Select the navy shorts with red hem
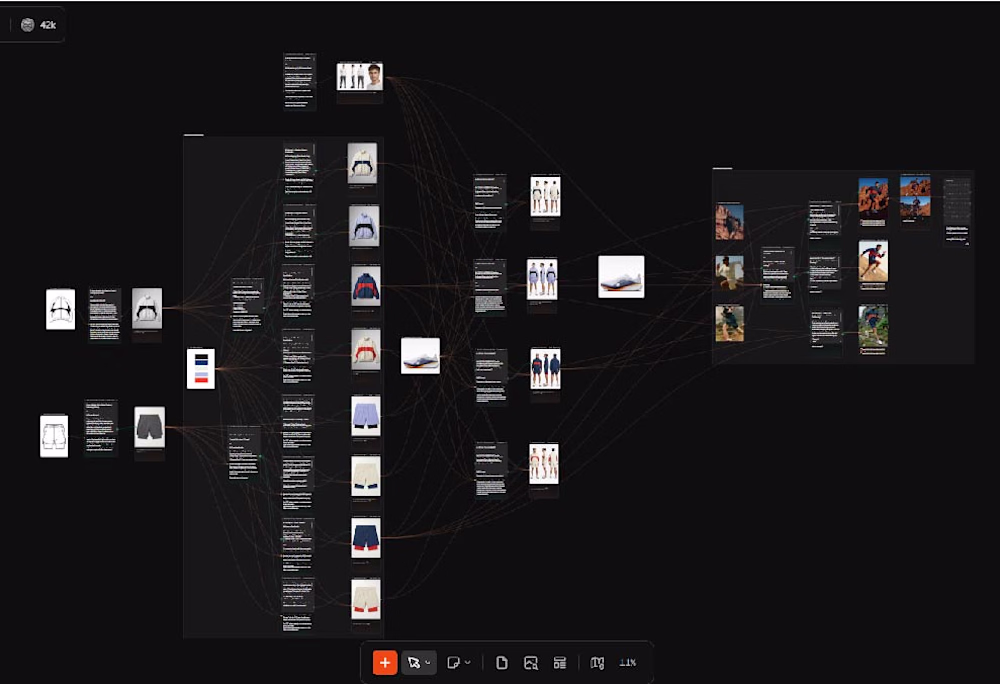This screenshot has width=1000, height=684. [366, 538]
